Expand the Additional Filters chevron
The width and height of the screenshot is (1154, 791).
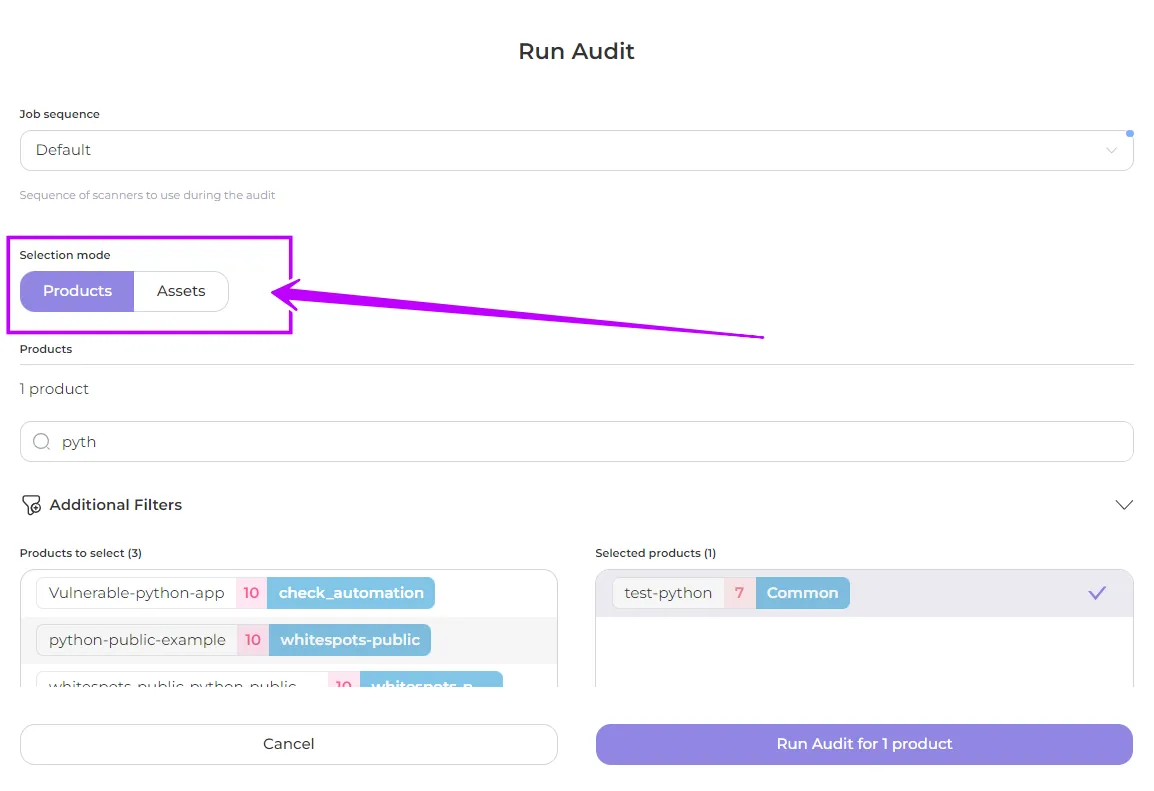point(1123,505)
